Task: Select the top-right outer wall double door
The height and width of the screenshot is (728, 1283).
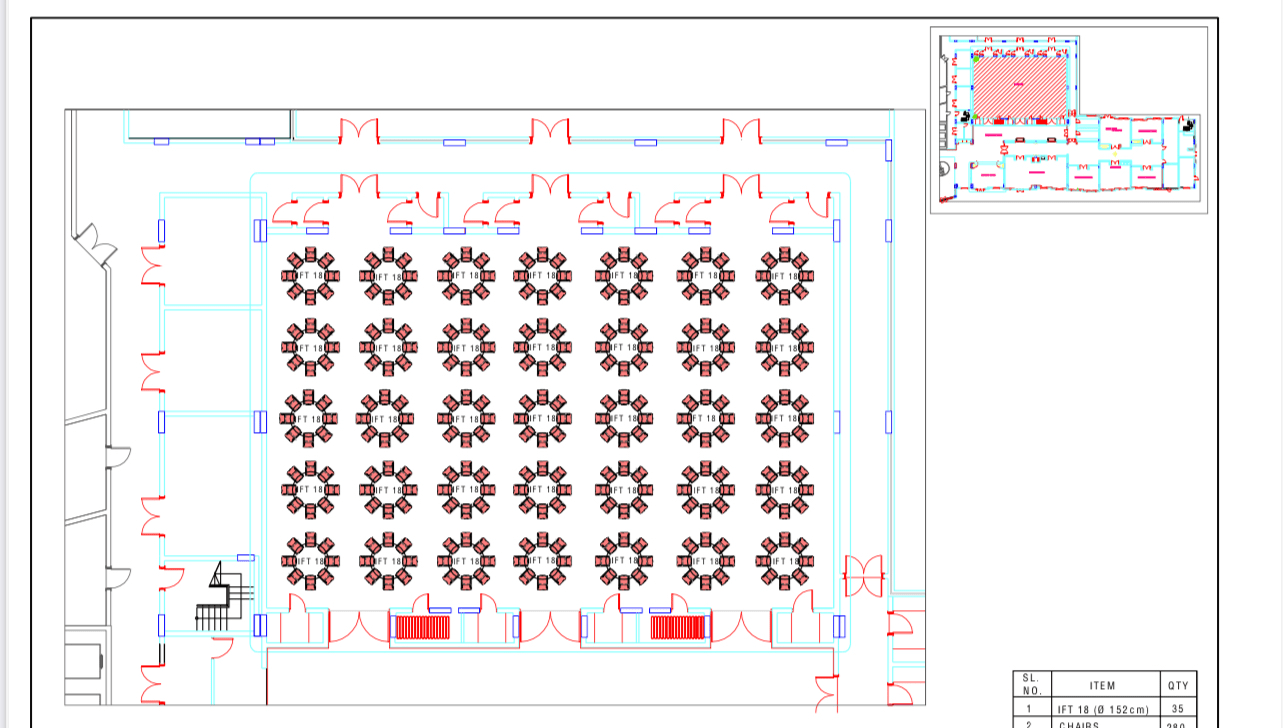Action: (x=741, y=131)
